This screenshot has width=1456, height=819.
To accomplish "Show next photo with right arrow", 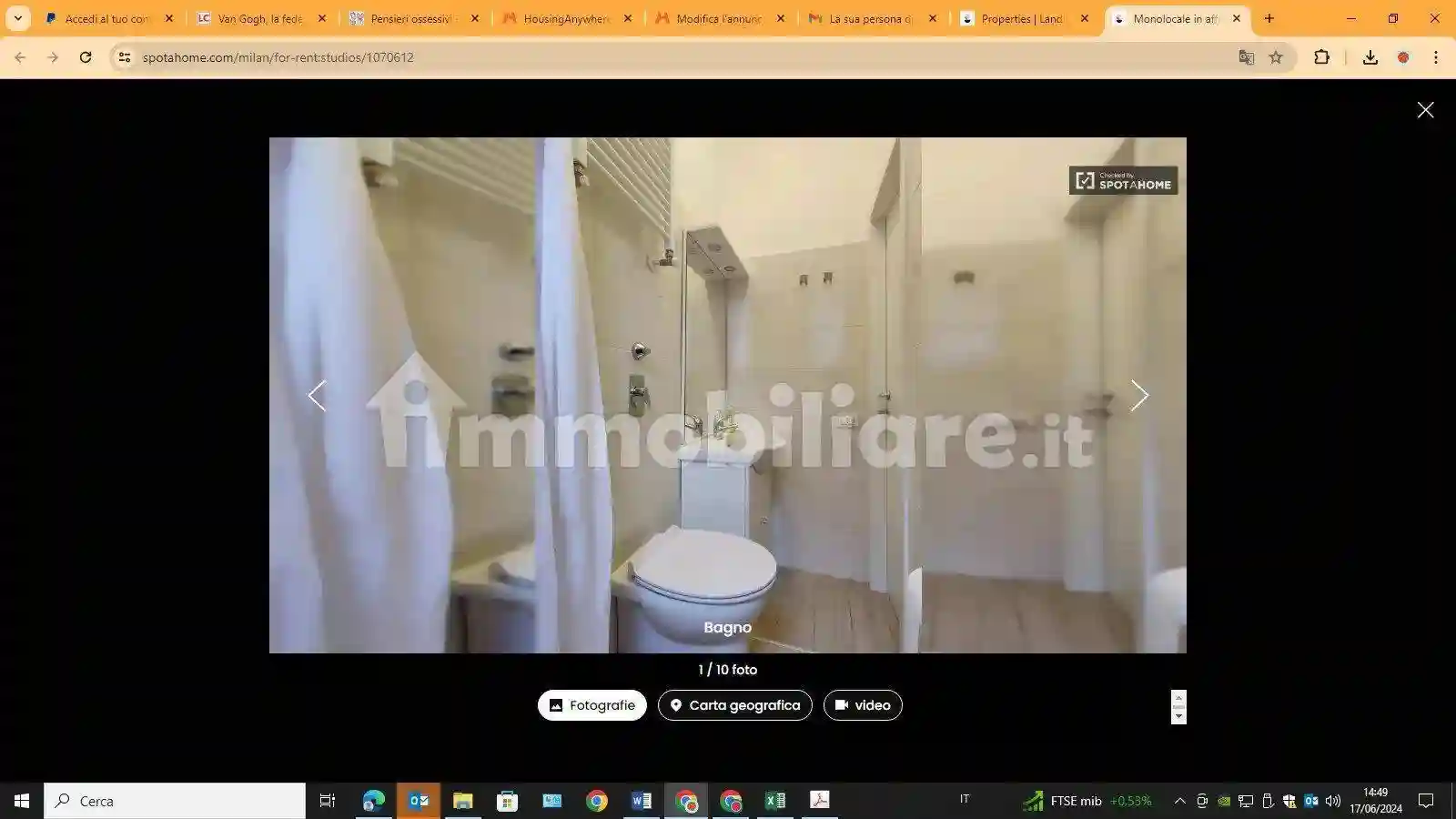I will point(1139,395).
